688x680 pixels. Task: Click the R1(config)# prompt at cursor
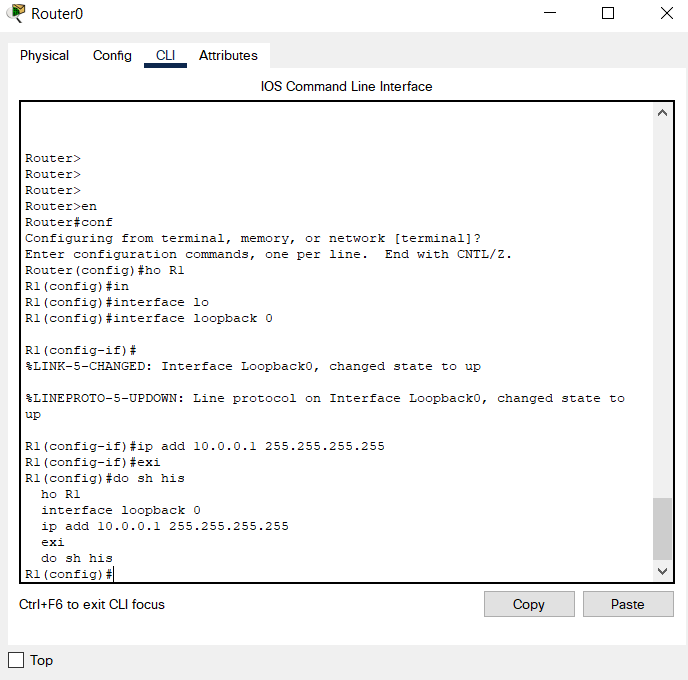(x=69, y=574)
